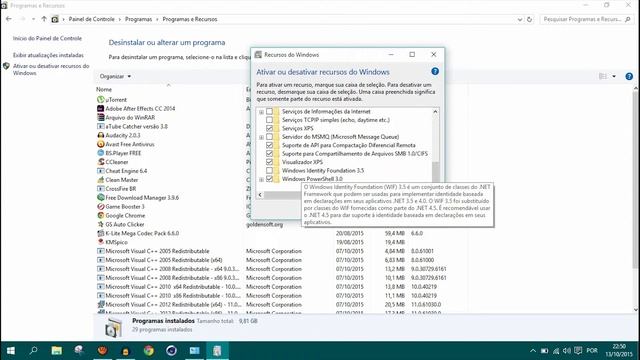Expand Servidor do MSMQ tree node
This screenshot has width=640, height=360.
point(261,137)
